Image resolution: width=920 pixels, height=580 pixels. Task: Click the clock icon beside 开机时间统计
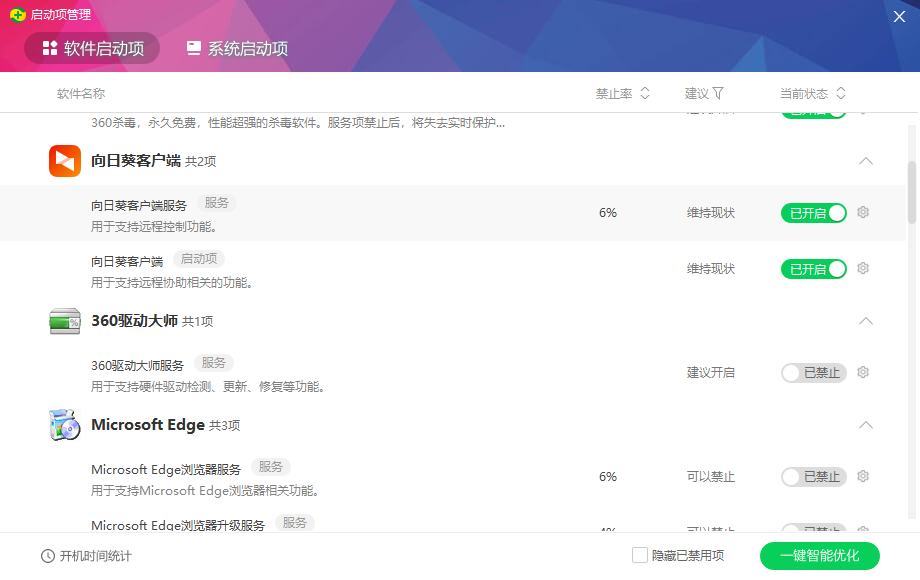[48, 556]
